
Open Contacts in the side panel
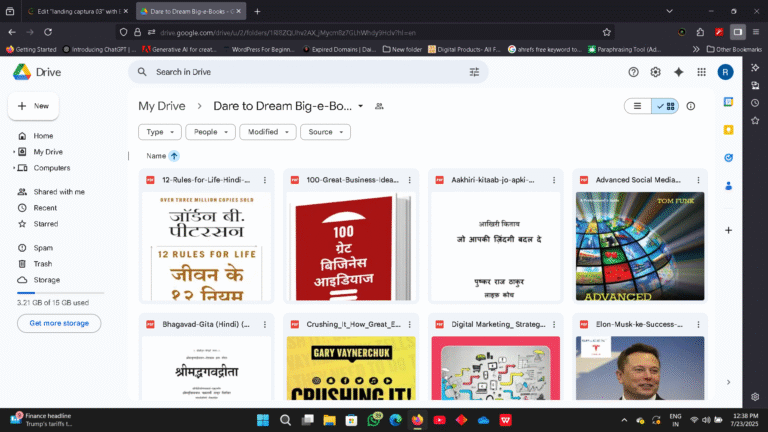tap(728, 186)
